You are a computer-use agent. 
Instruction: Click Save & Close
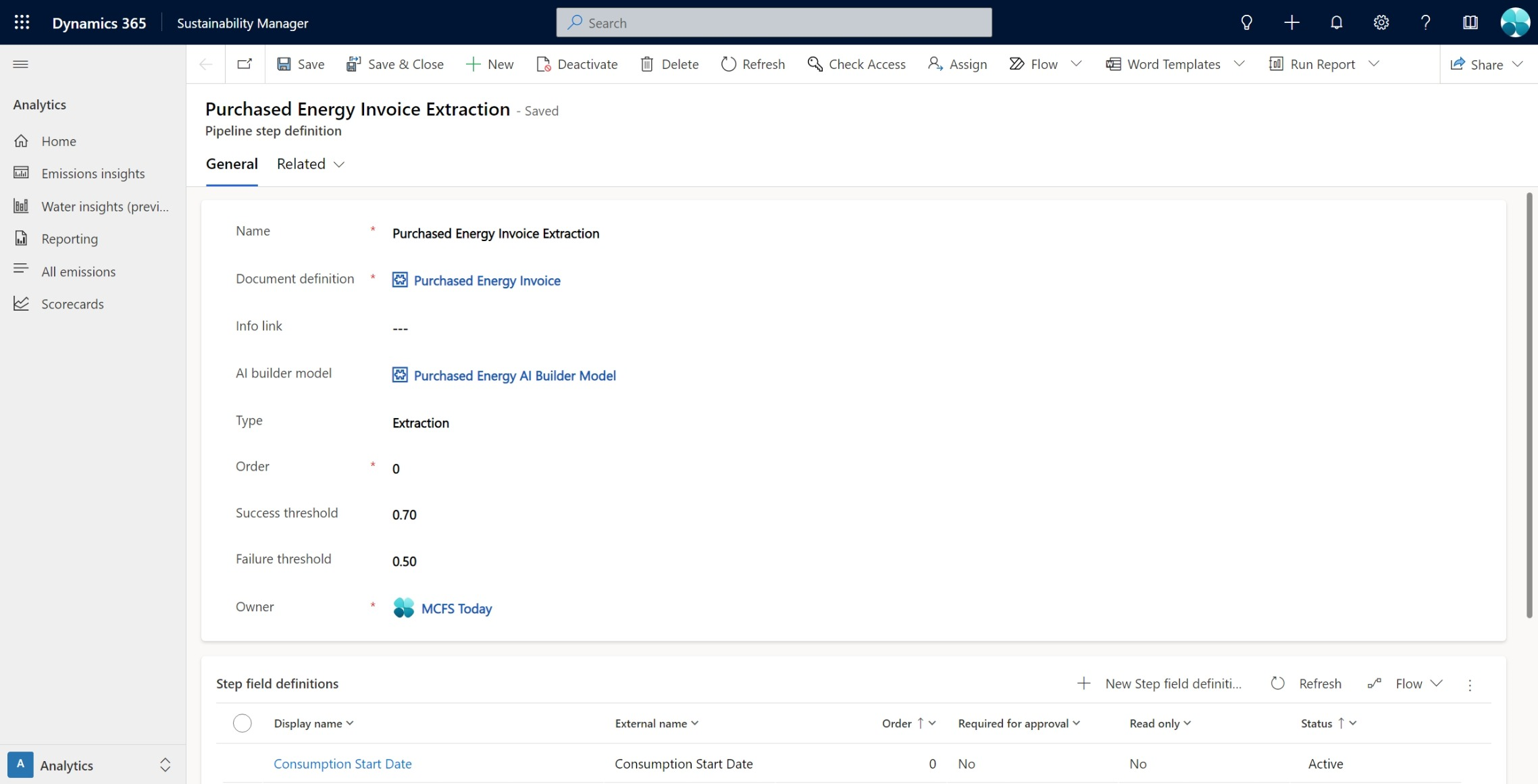click(394, 64)
